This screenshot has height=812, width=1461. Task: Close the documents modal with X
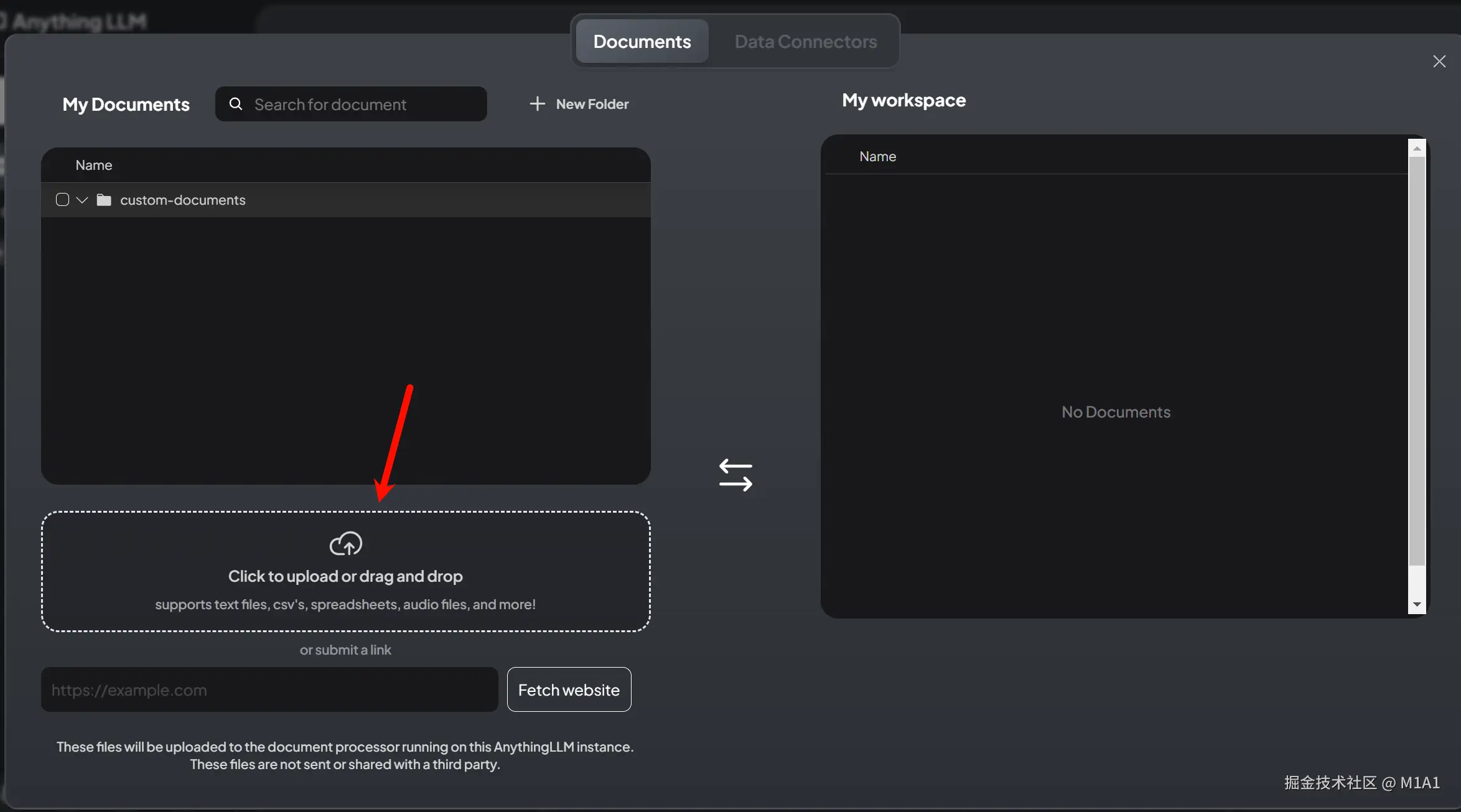click(x=1439, y=61)
